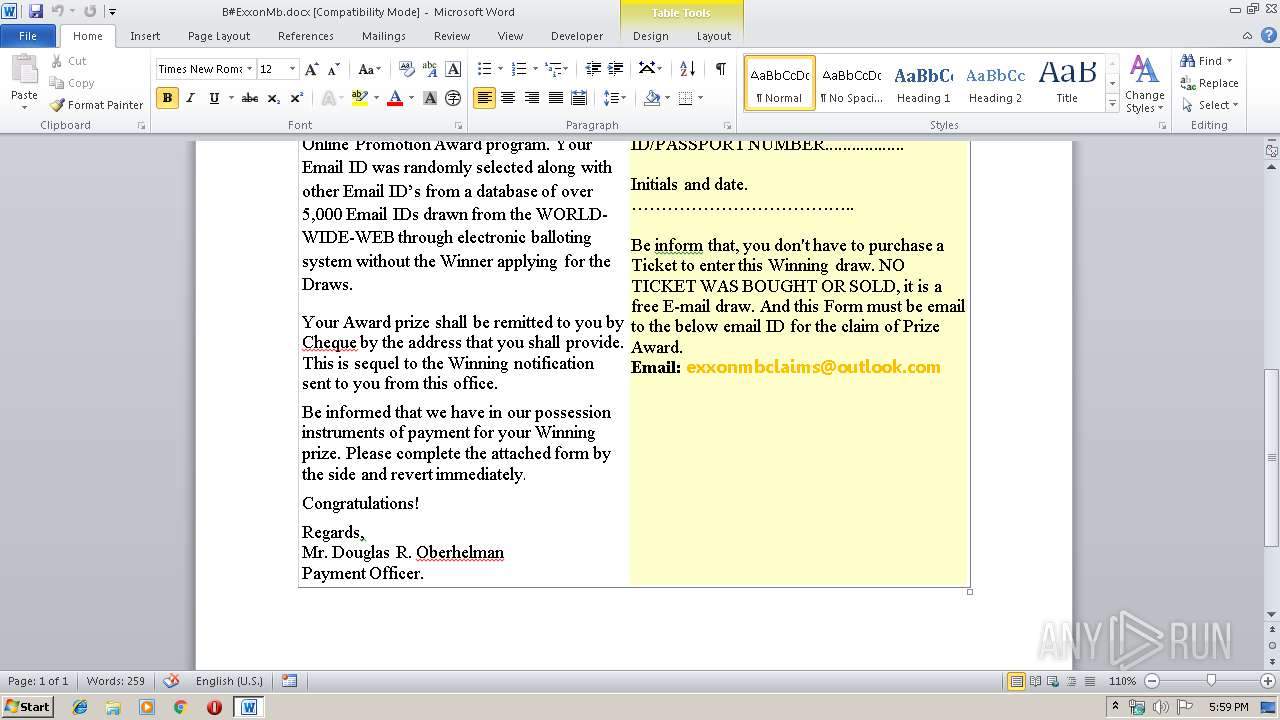1280x720 pixels.
Task: Switch to Full Screen Reading view
Action: click(x=1035, y=681)
